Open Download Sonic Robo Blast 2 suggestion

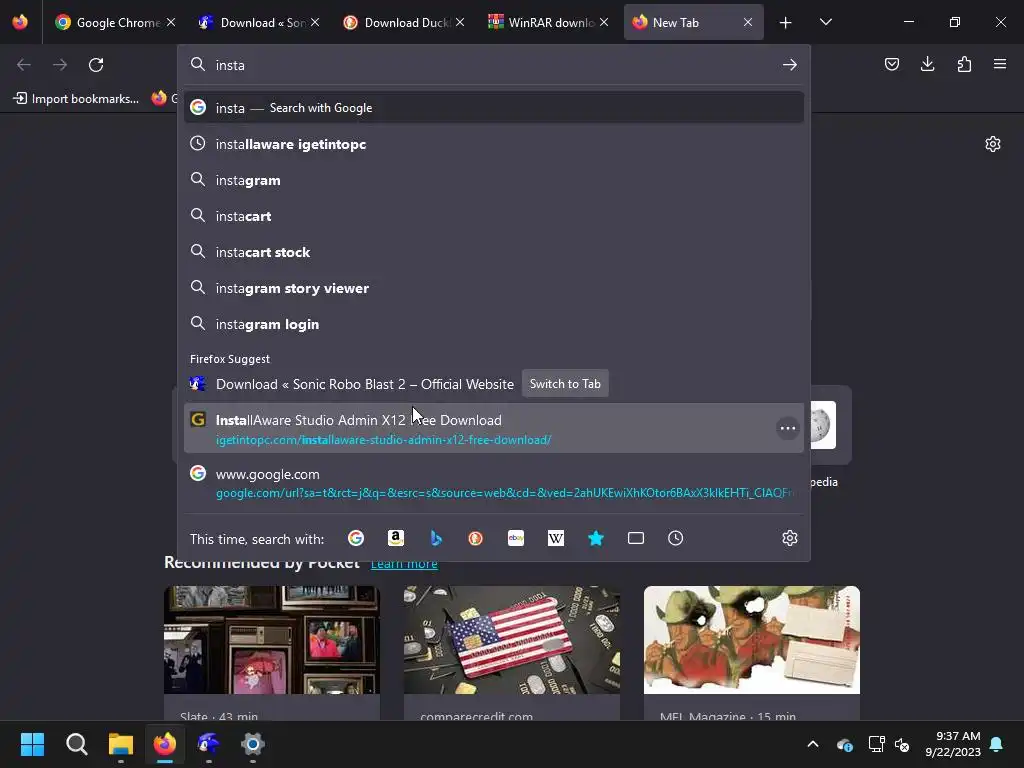click(364, 384)
